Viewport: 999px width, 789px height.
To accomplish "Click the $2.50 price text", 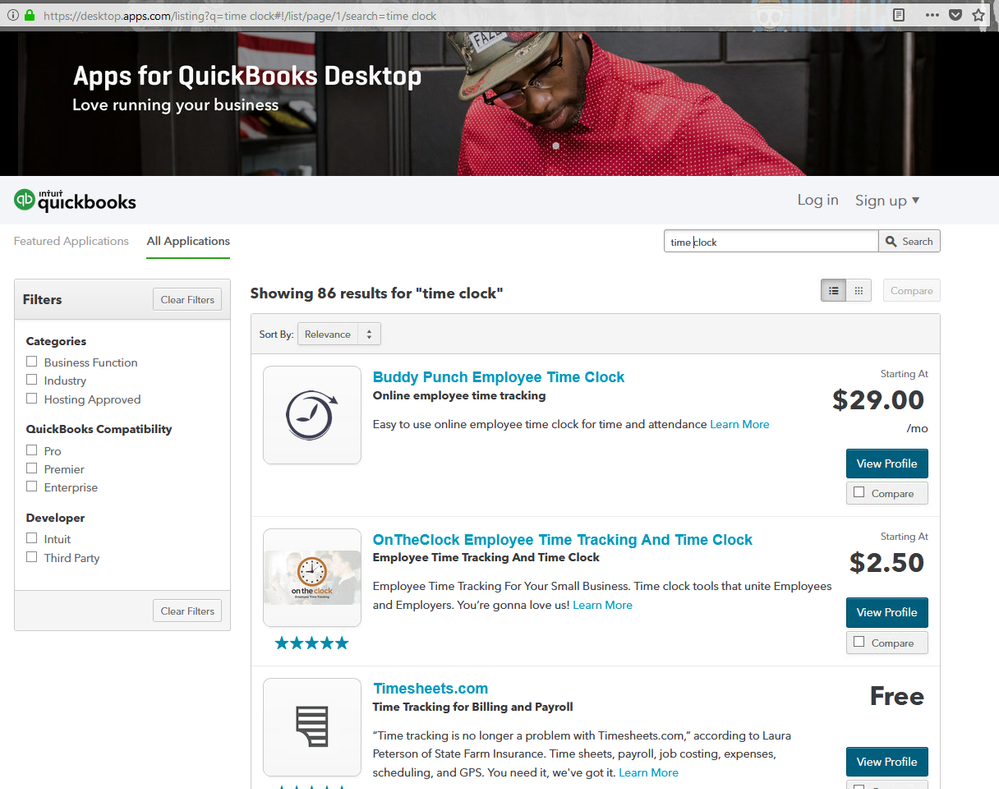I will (x=886, y=562).
